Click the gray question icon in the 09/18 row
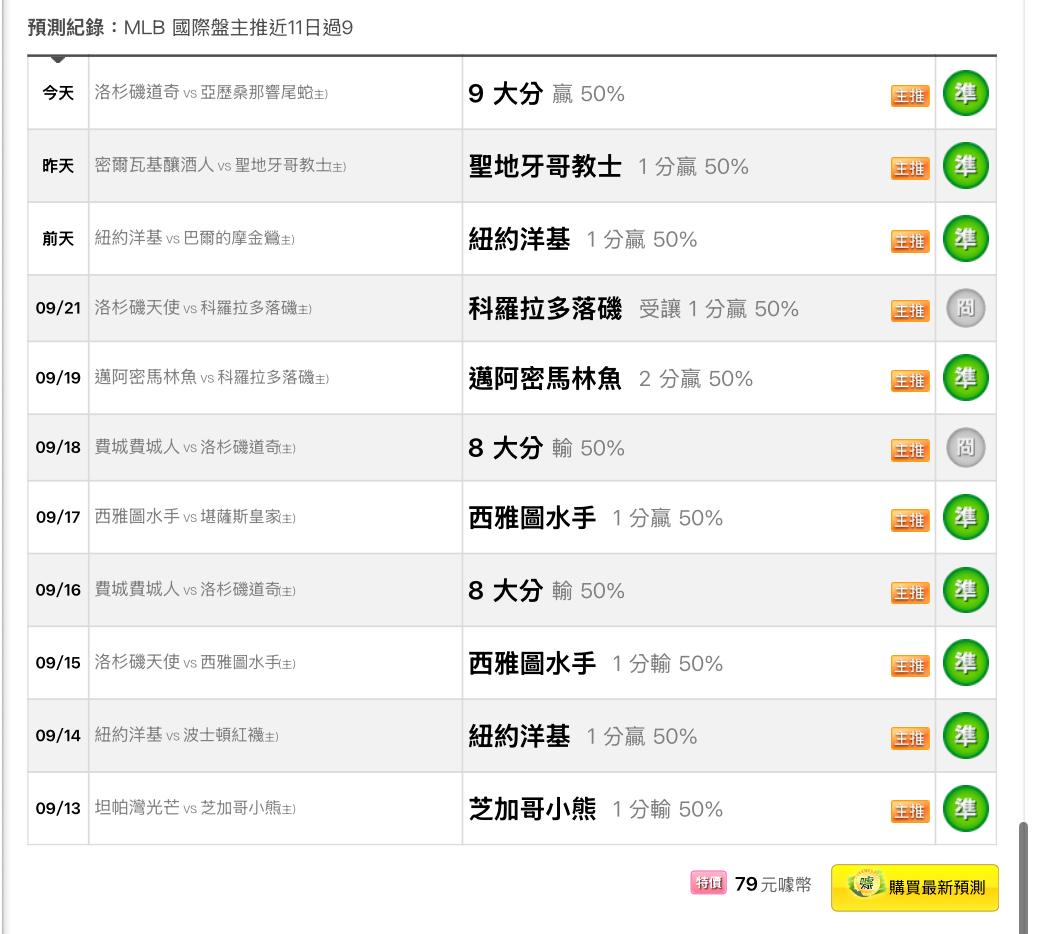This screenshot has width=1037, height=934. (x=966, y=448)
